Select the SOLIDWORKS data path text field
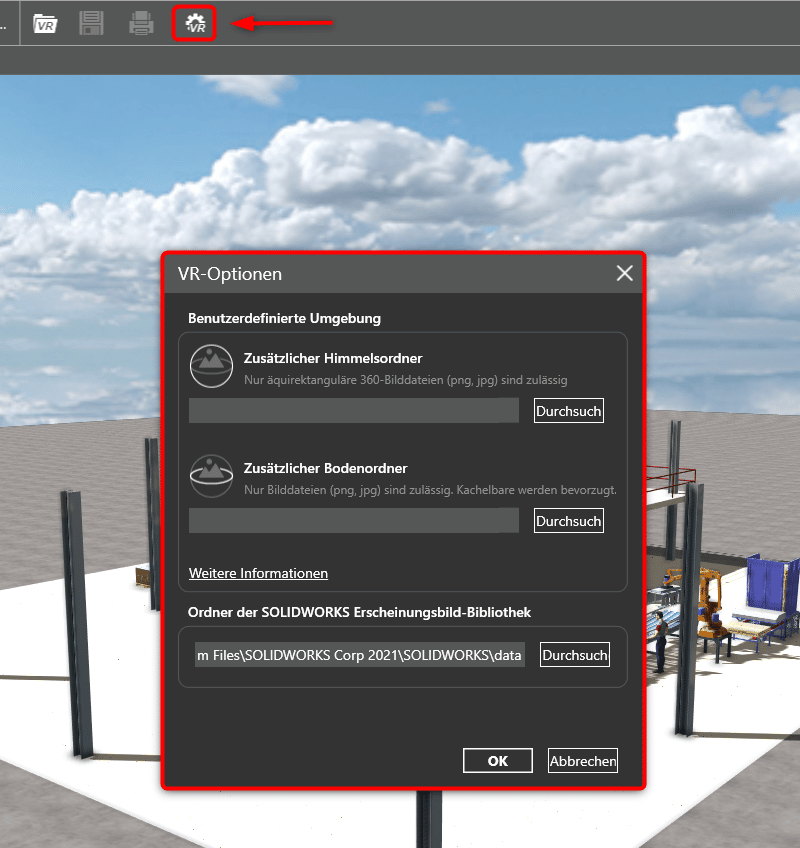This screenshot has height=848, width=800. [360, 654]
